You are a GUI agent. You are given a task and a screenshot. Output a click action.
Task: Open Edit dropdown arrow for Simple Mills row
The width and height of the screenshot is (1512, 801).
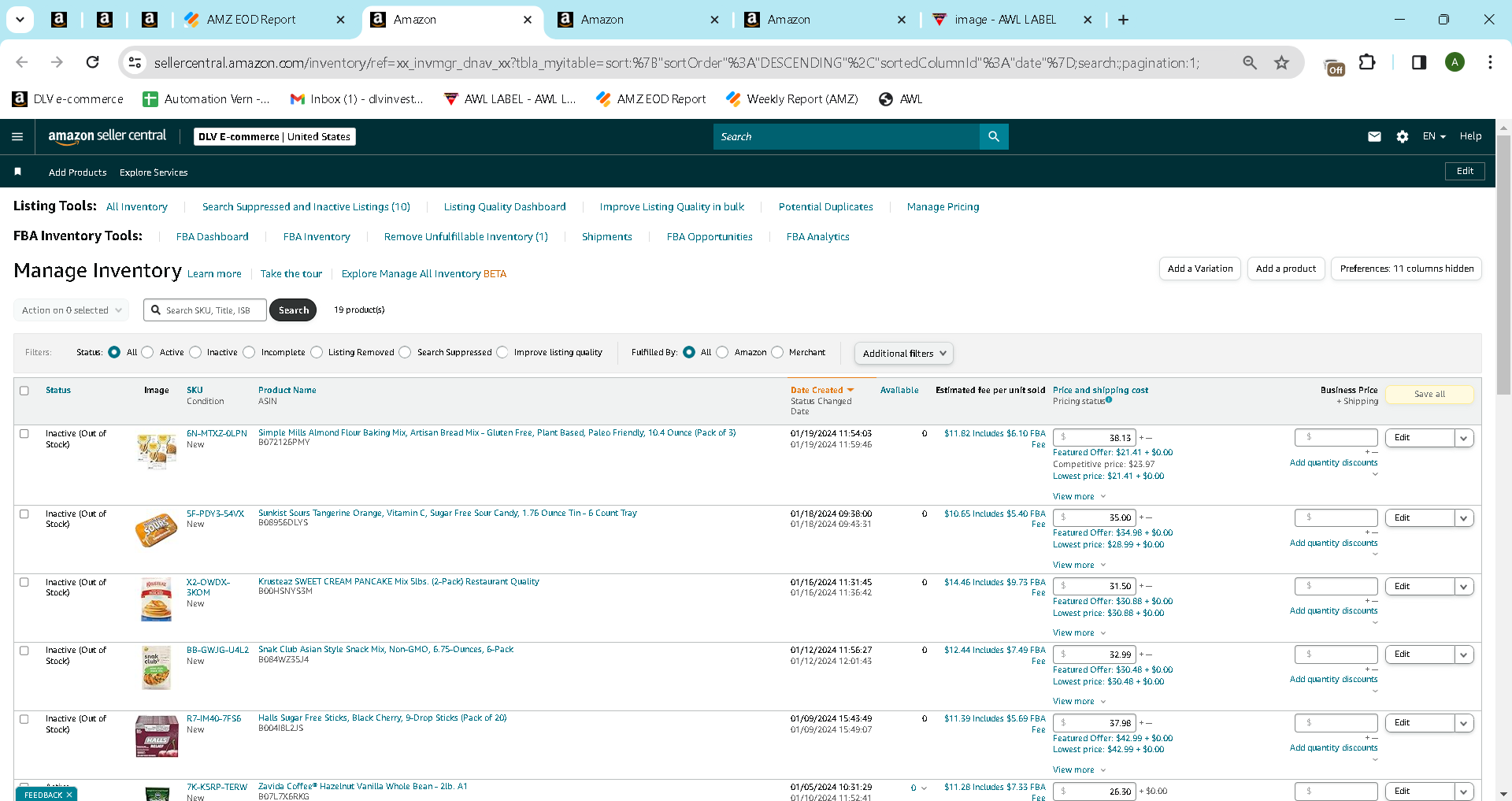1464,438
